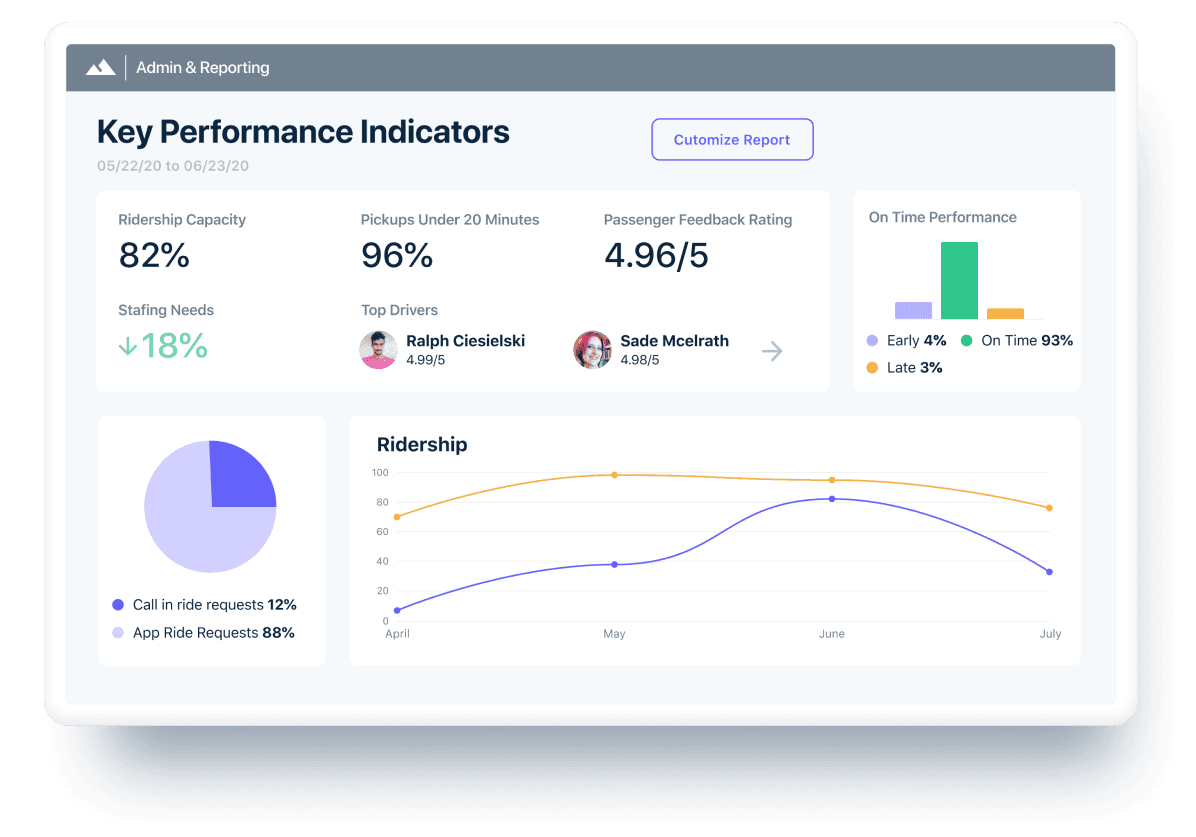This screenshot has width=1196, height=837.
Task: Select the Admin & Reporting header tab
Action: 203,67
